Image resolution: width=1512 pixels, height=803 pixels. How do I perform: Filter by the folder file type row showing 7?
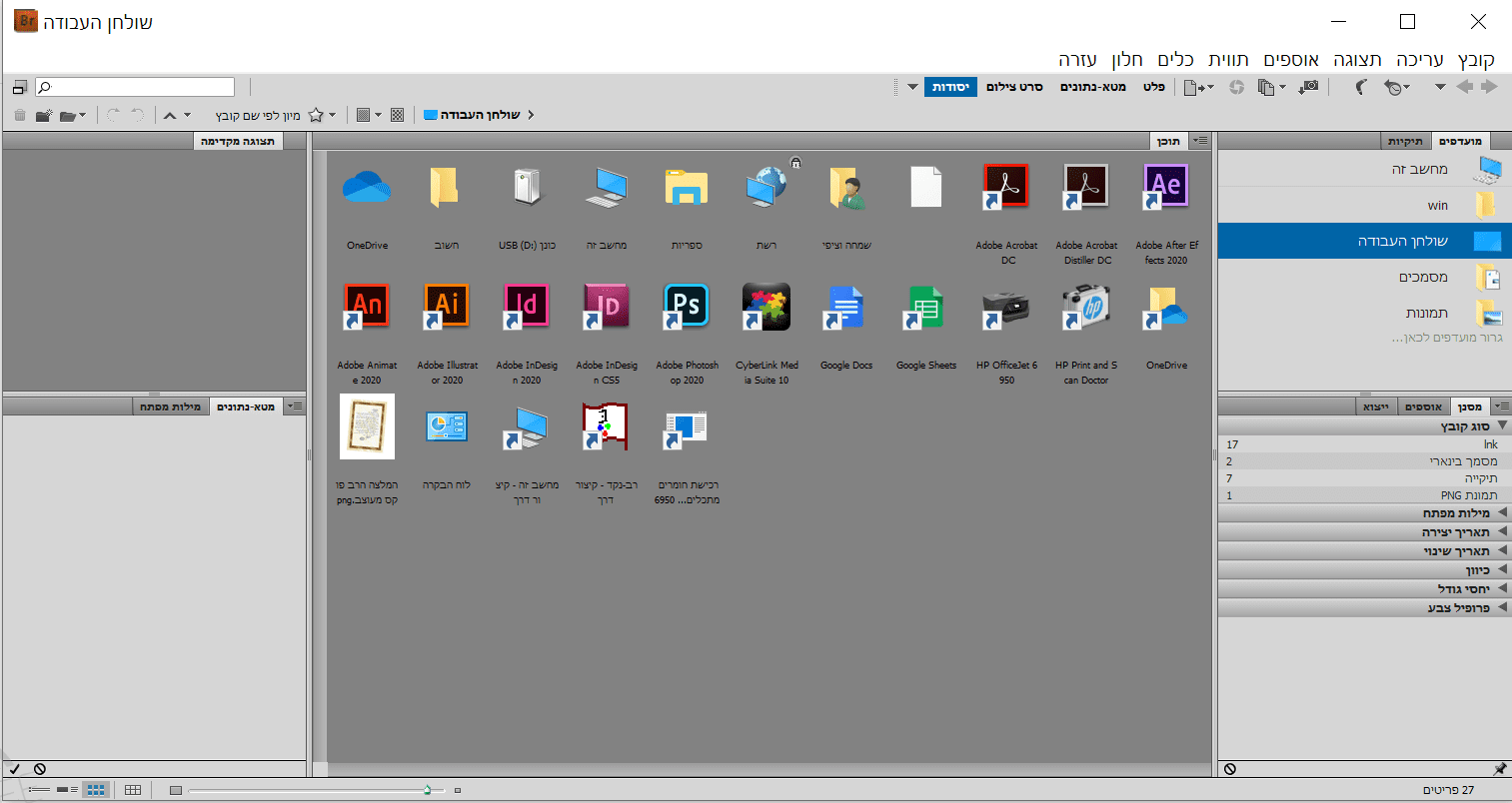pos(1363,478)
